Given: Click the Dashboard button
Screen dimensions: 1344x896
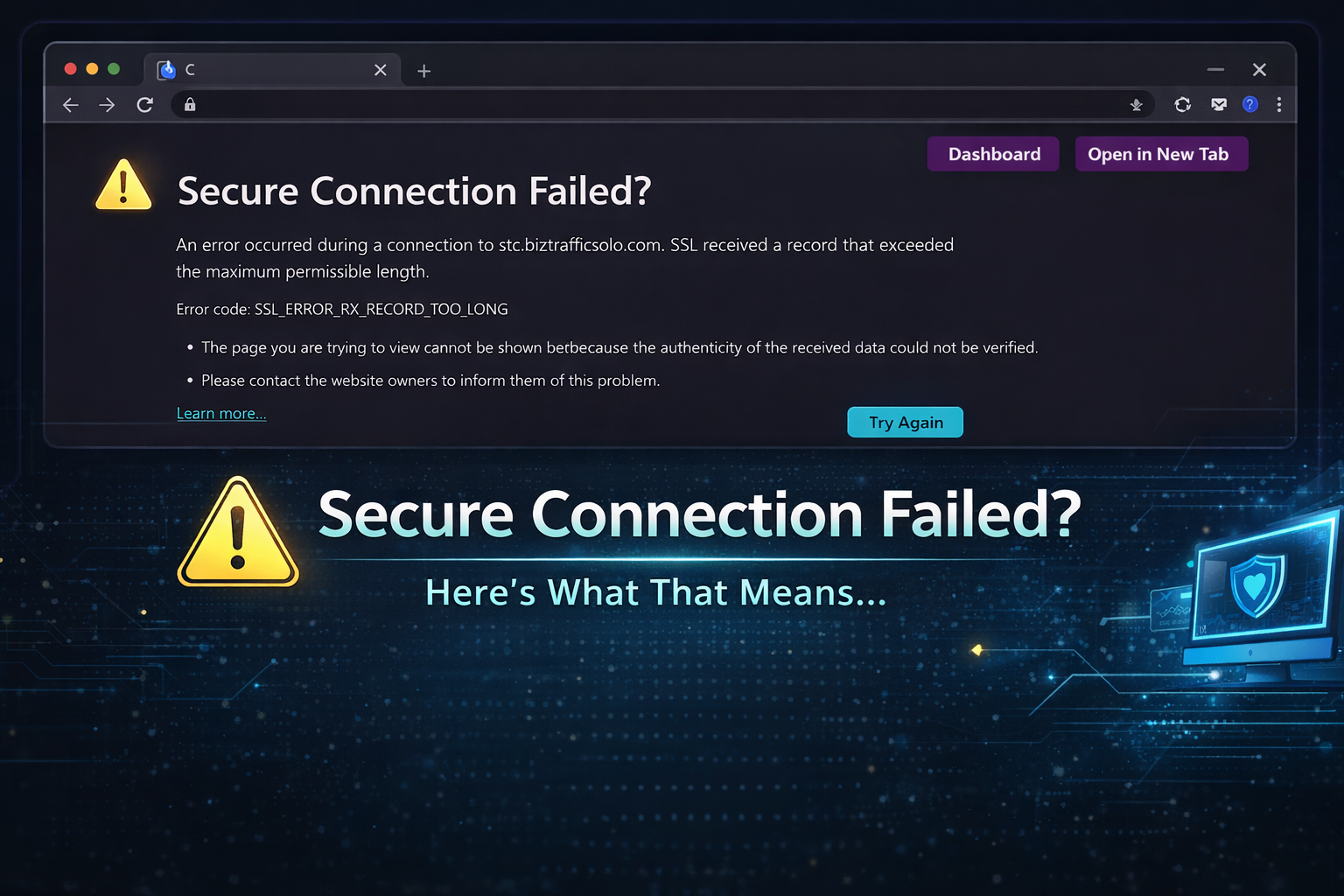Looking at the screenshot, I should [x=994, y=154].
